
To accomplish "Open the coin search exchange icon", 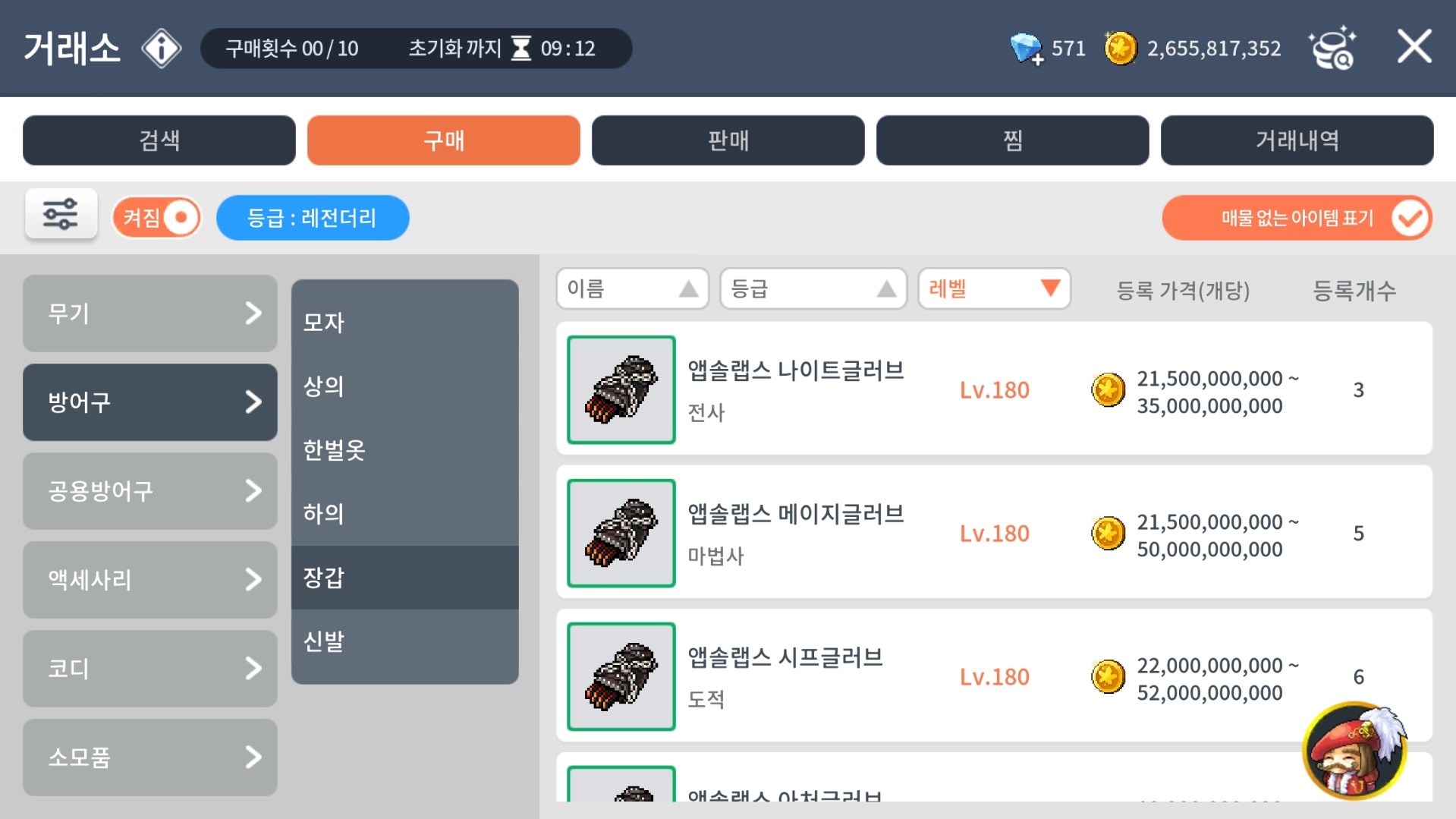I will pyautogui.click(x=1333, y=47).
